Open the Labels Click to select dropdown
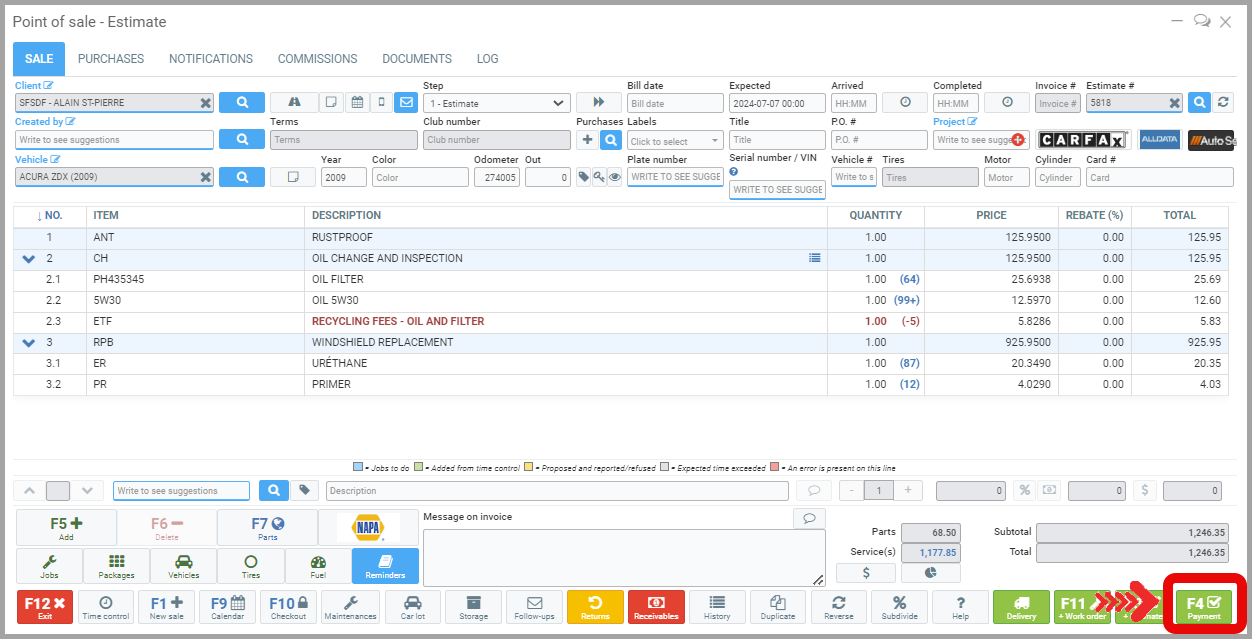 click(x=674, y=141)
